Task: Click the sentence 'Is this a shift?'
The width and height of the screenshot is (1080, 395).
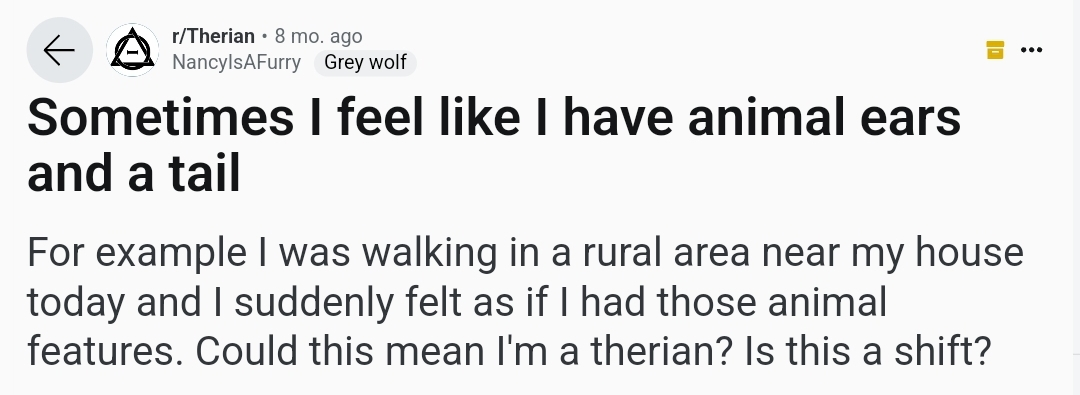Action: click(868, 351)
